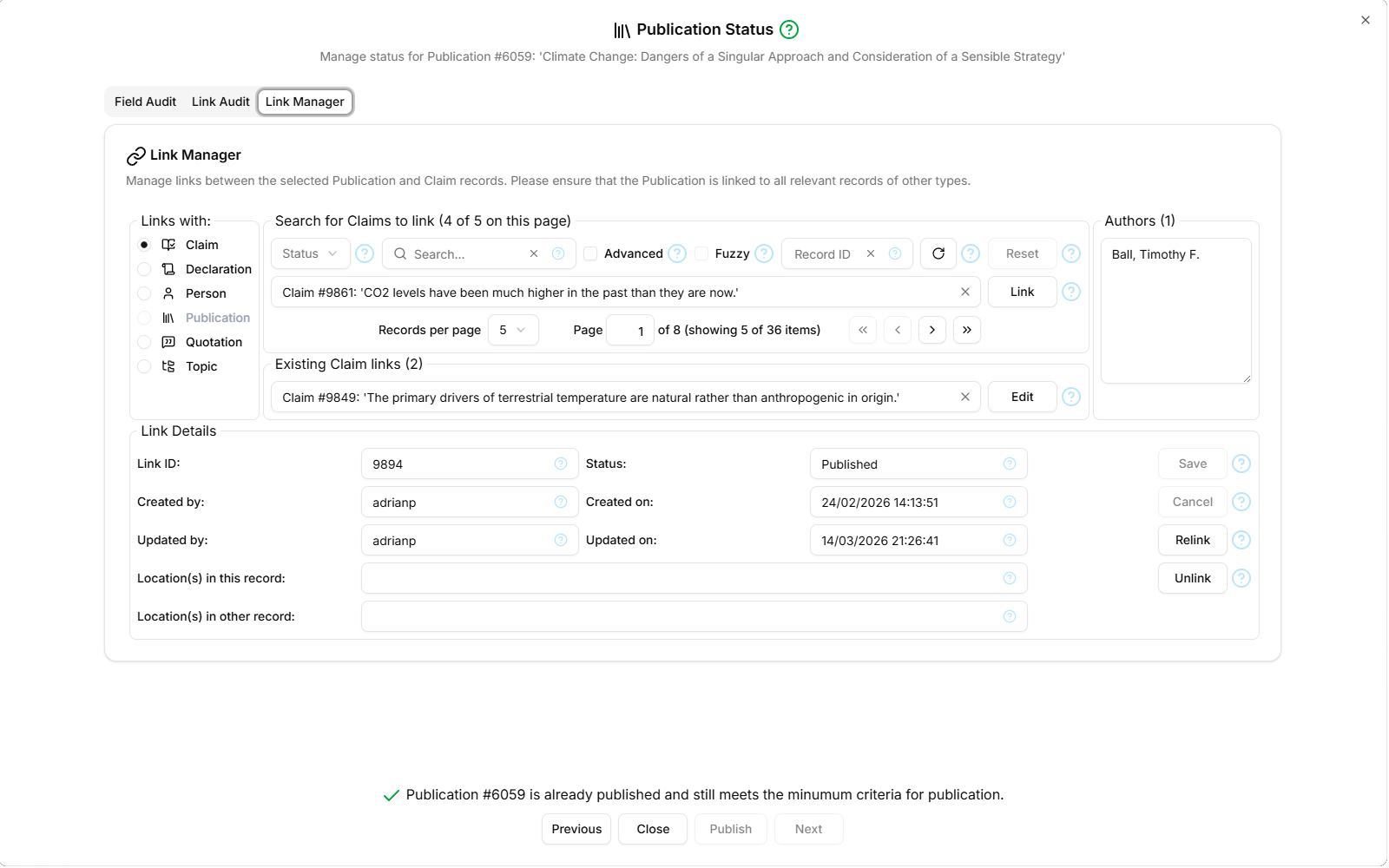Screen dimensions: 1389x868
Task: Click the Unlink button
Action: 1192,578
